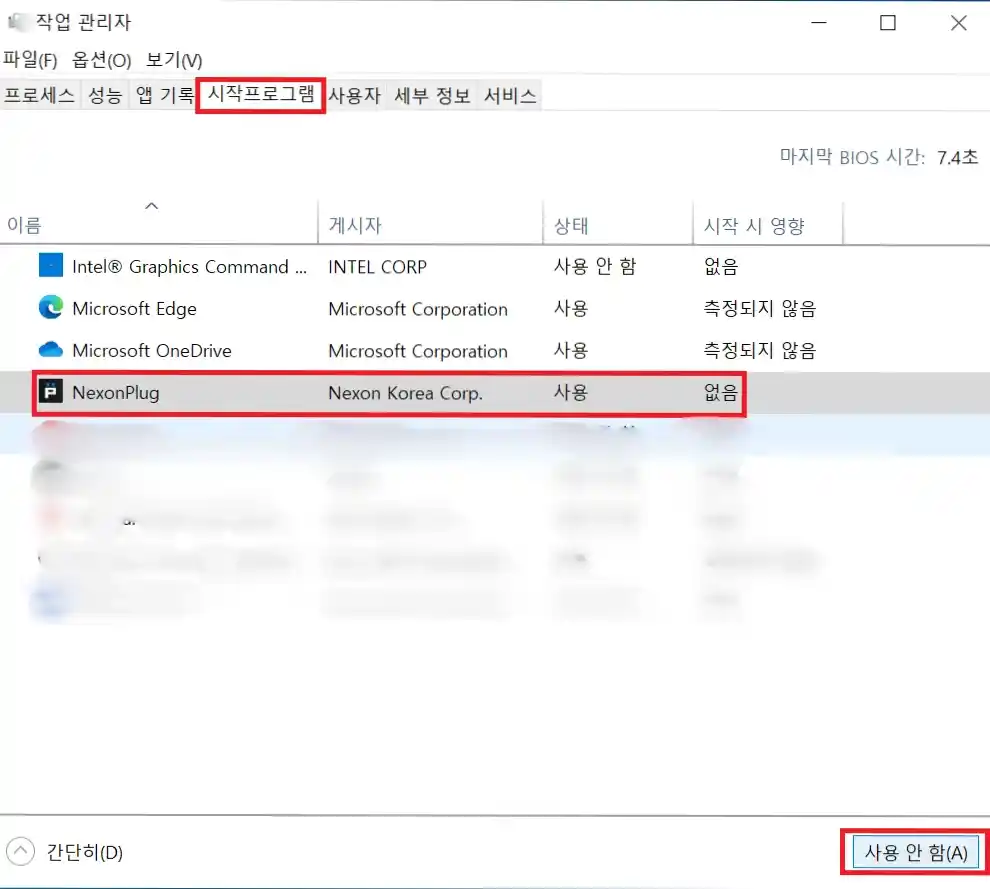990x889 pixels.
Task: Open the 보기(V) menu
Action: coord(174,60)
